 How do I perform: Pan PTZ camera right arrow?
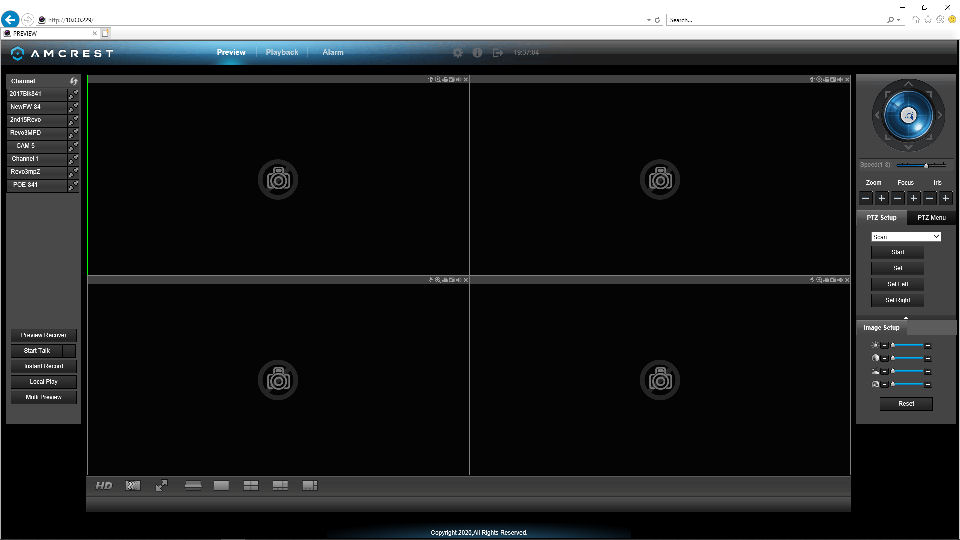click(940, 115)
